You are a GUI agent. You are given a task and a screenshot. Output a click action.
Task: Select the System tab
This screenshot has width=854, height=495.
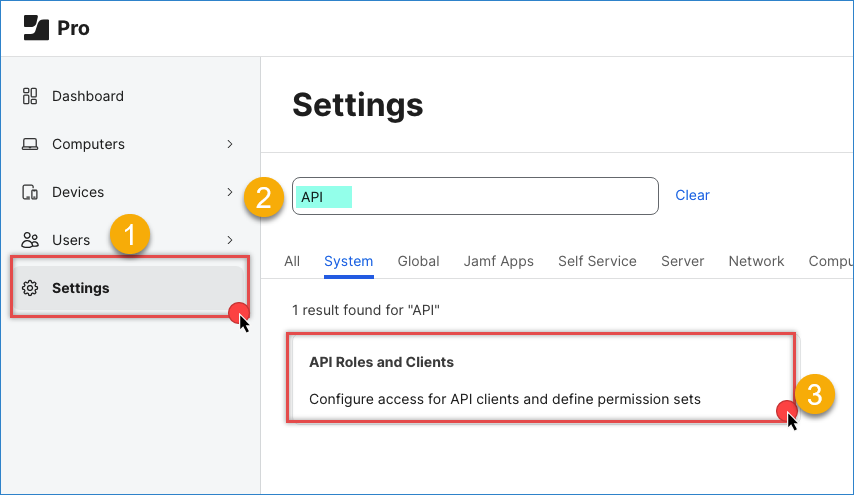348,261
